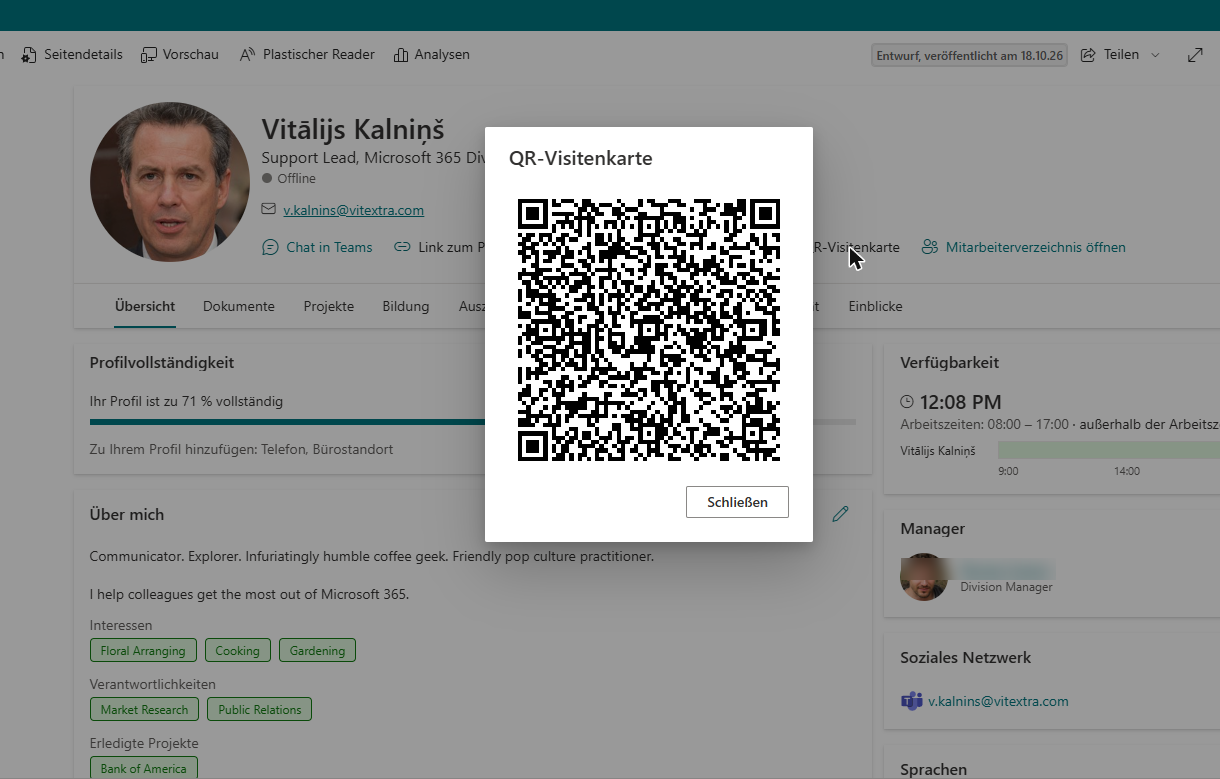Image resolution: width=1220 pixels, height=779 pixels.
Task: Start Chat in Teams
Action: tap(317, 247)
